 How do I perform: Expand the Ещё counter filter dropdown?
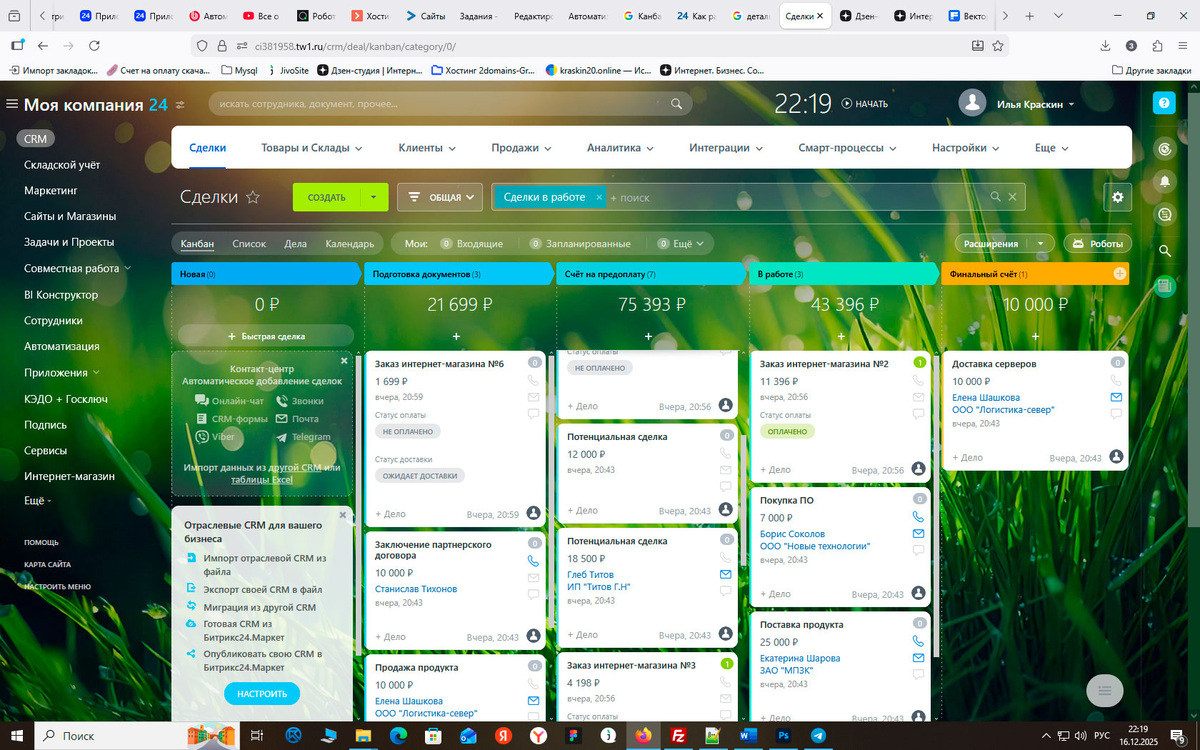pyautogui.click(x=680, y=243)
